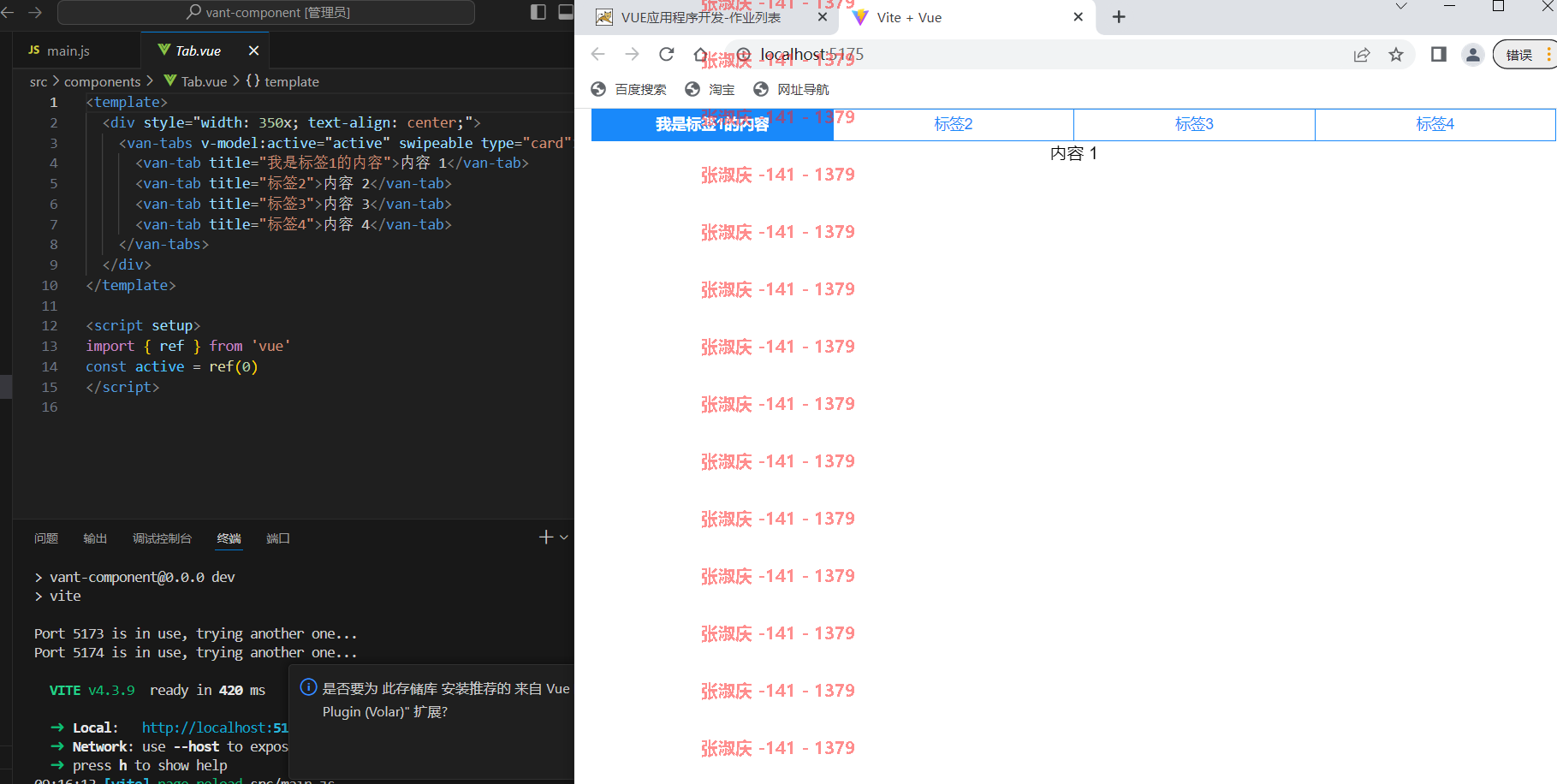This screenshot has height=784, width=1557.
Task: View site information icon in address bar
Action: pyautogui.click(x=744, y=55)
